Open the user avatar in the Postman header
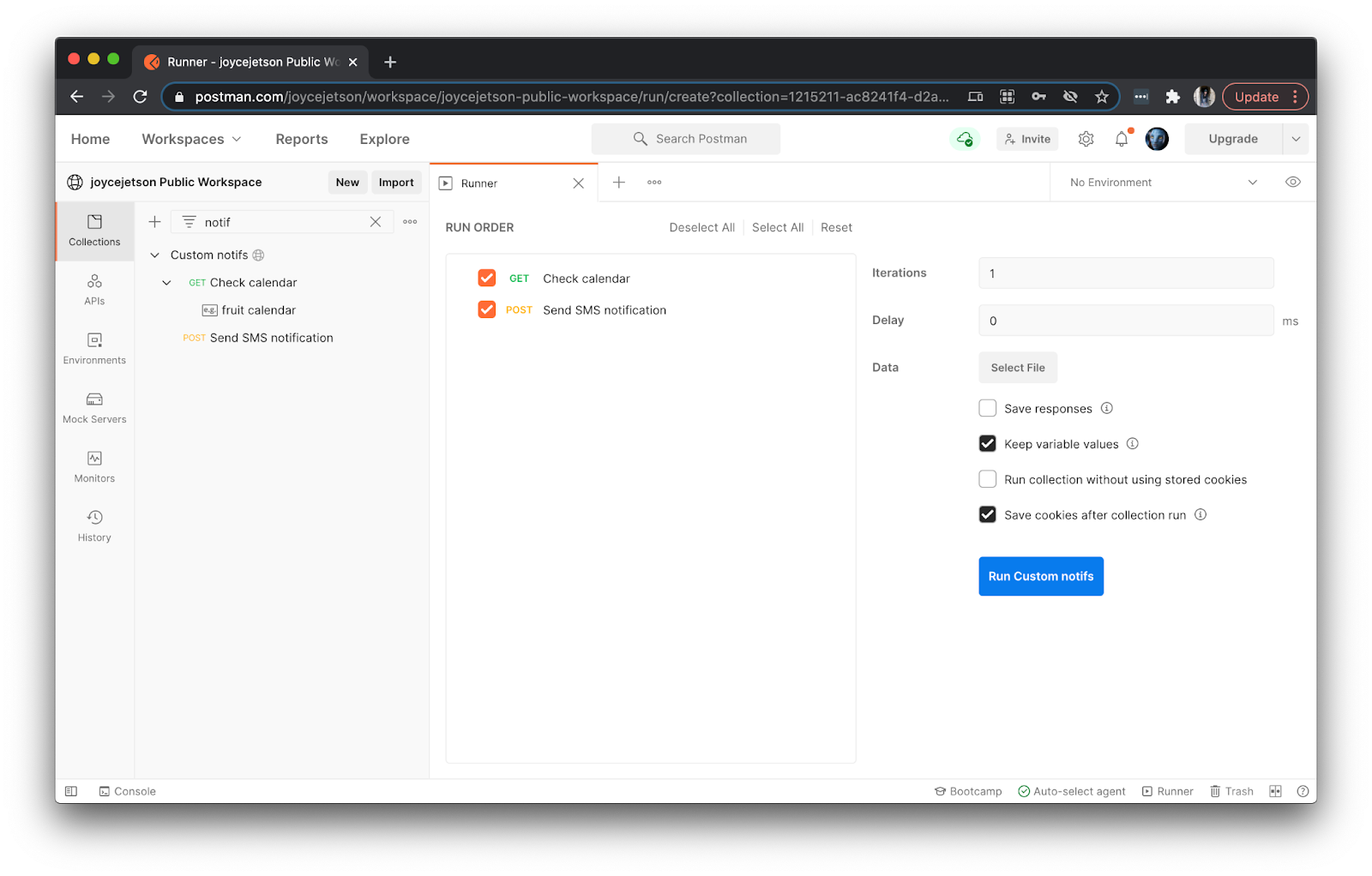 click(1157, 139)
